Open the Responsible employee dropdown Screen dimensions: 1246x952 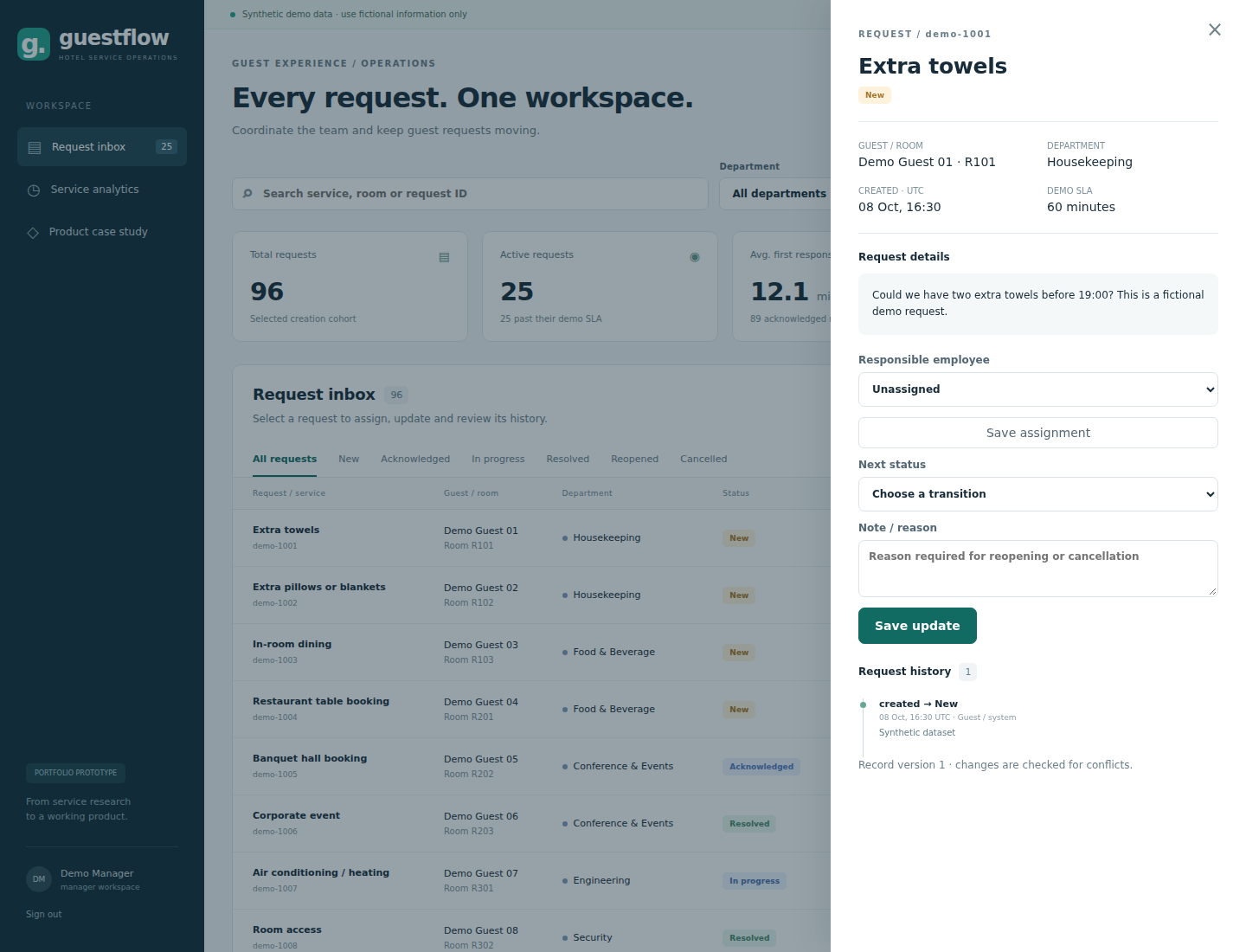[x=1038, y=389]
